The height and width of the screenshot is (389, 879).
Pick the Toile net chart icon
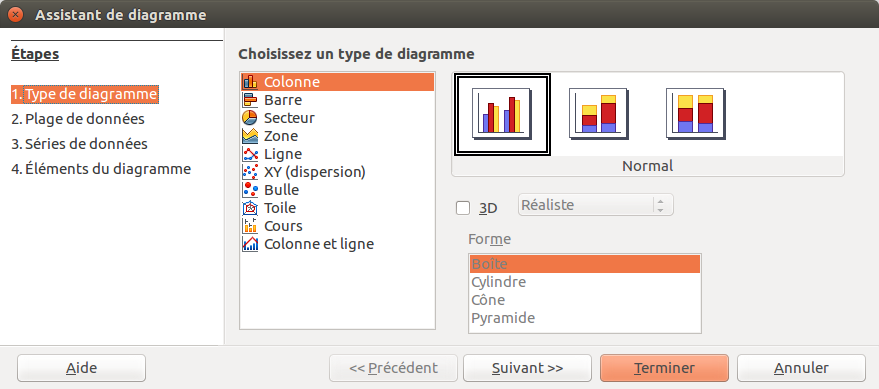coord(250,207)
